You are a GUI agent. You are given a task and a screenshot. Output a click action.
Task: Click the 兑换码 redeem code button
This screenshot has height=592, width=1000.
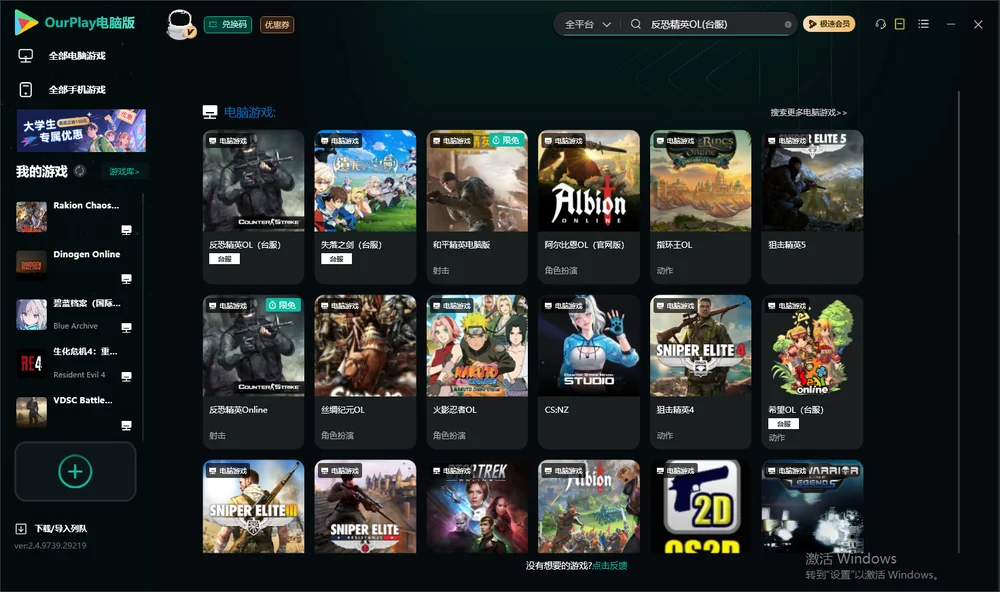point(228,25)
